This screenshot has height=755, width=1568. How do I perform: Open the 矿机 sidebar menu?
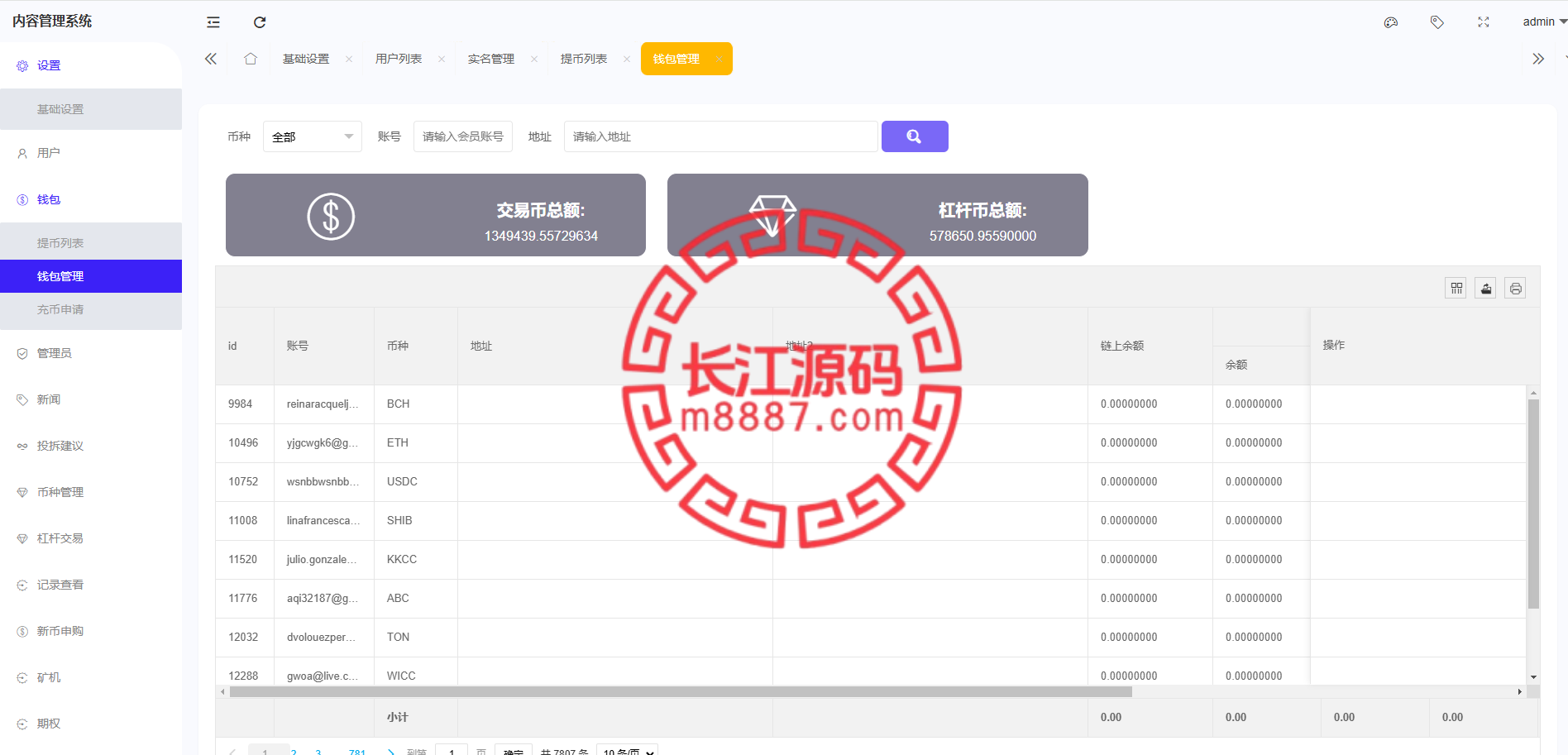pyautogui.click(x=91, y=677)
